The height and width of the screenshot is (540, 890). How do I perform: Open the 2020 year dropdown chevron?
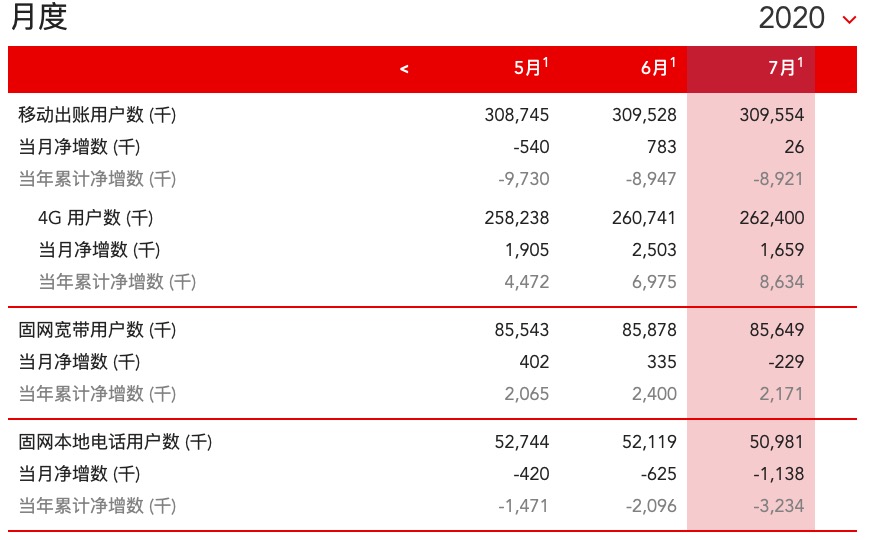coord(849,19)
